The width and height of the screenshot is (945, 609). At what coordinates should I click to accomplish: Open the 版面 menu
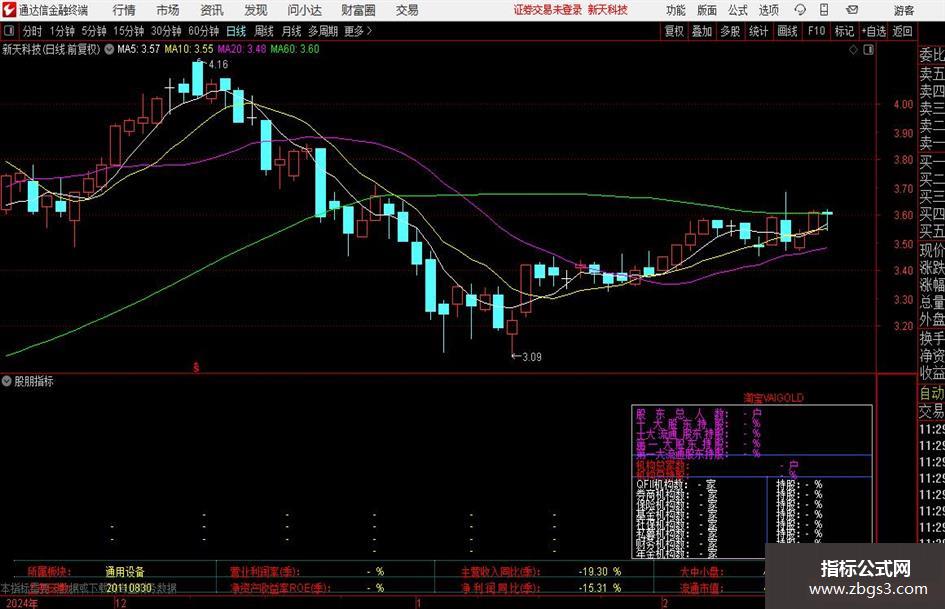point(707,10)
